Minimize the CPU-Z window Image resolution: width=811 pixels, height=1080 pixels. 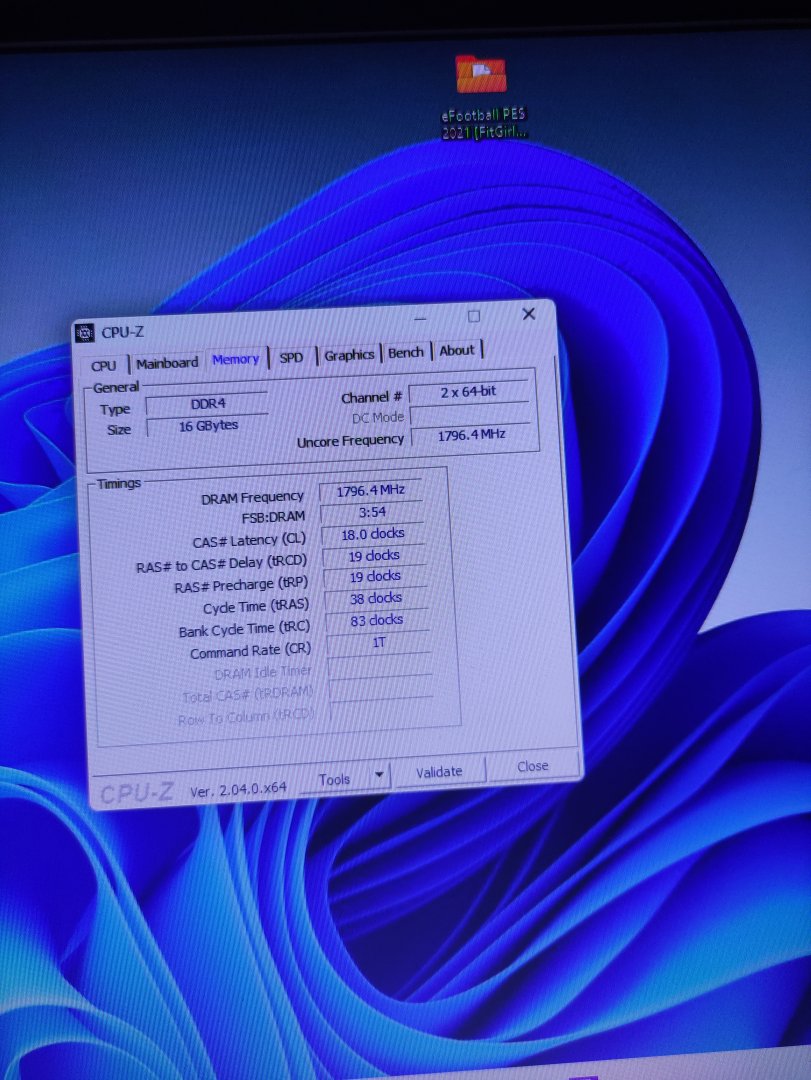tap(420, 319)
